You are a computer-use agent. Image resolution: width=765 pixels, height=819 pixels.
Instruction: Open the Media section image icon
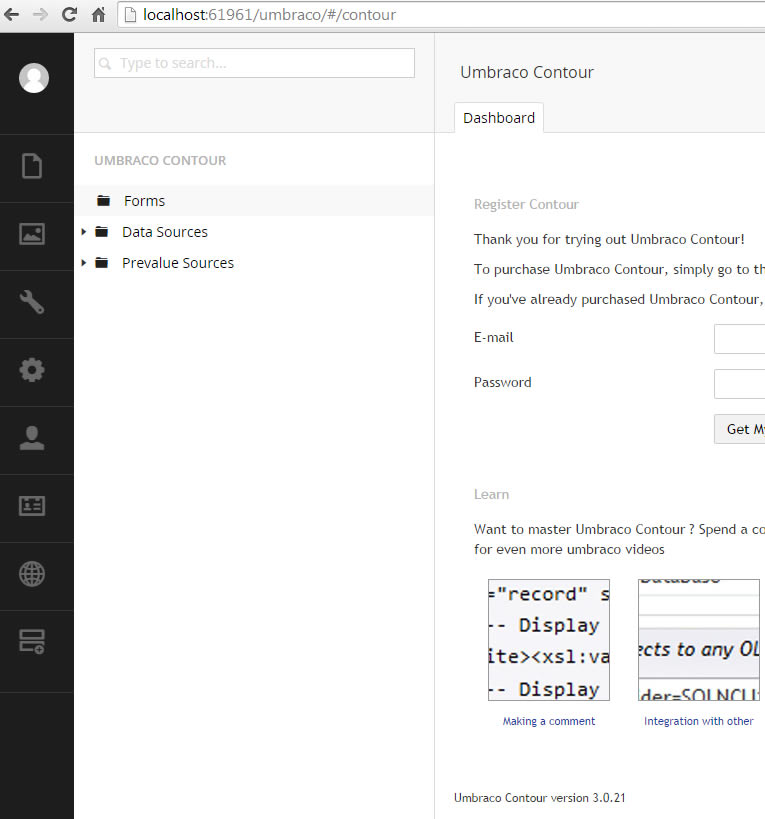coord(32,234)
